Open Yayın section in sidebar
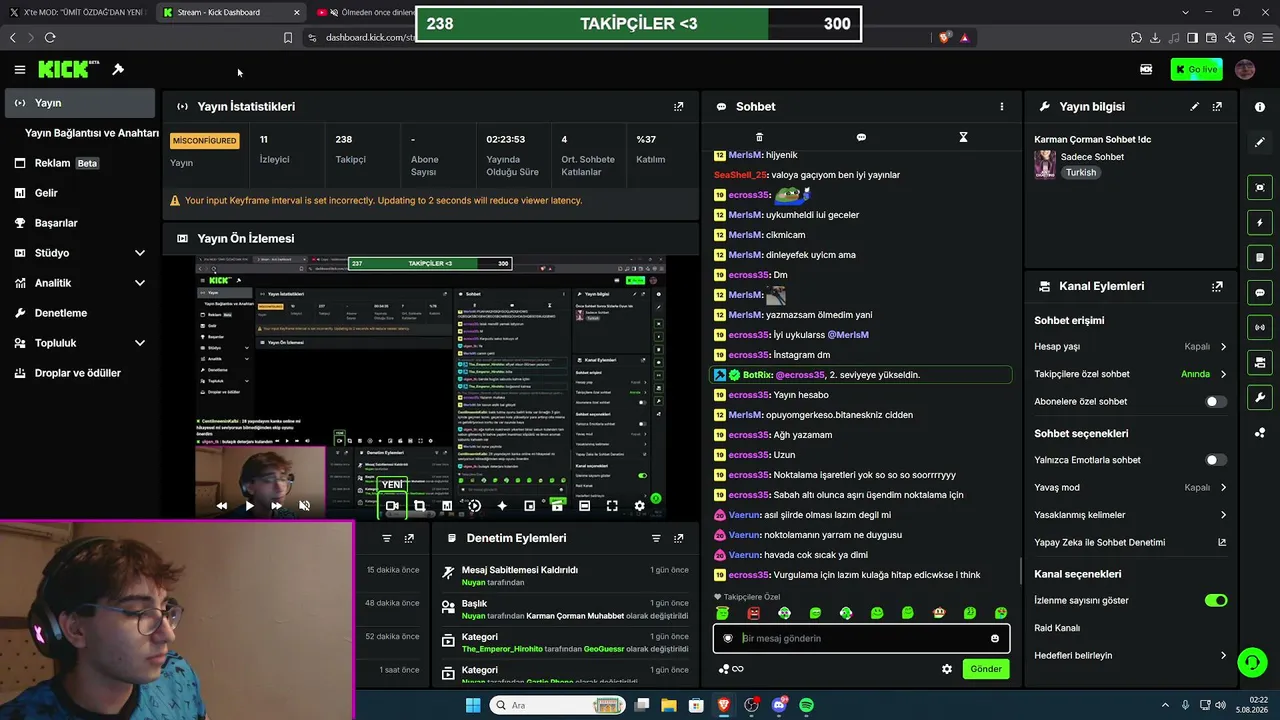This screenshot has height=720, width=1280. (x=80, y=103)
